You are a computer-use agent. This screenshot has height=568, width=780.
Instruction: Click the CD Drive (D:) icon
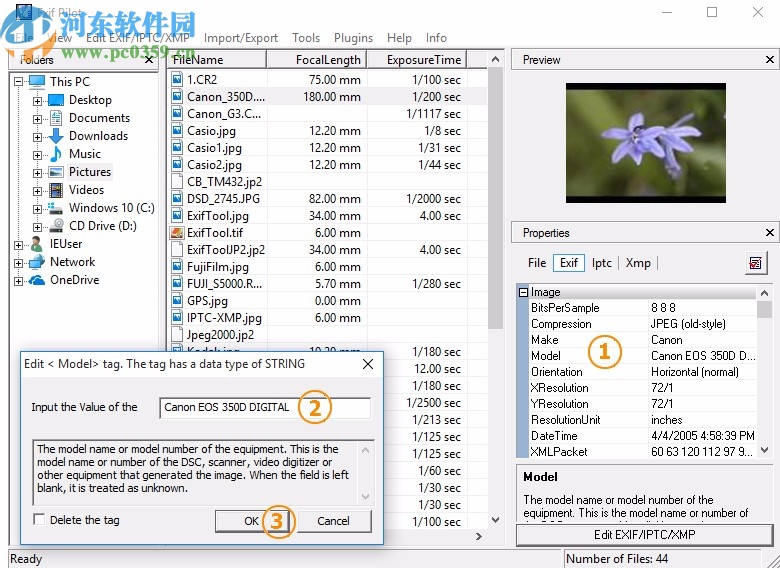(57, 226)
